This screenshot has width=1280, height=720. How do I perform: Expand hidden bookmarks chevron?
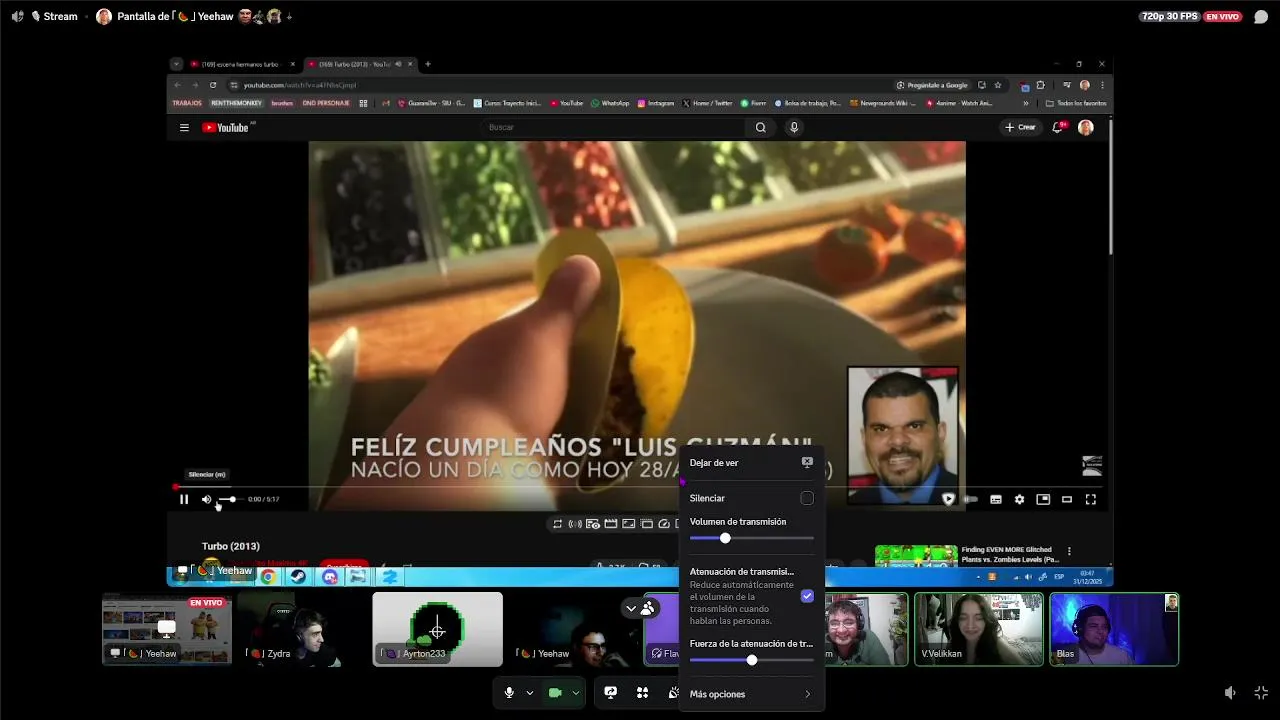point(1025,103)
